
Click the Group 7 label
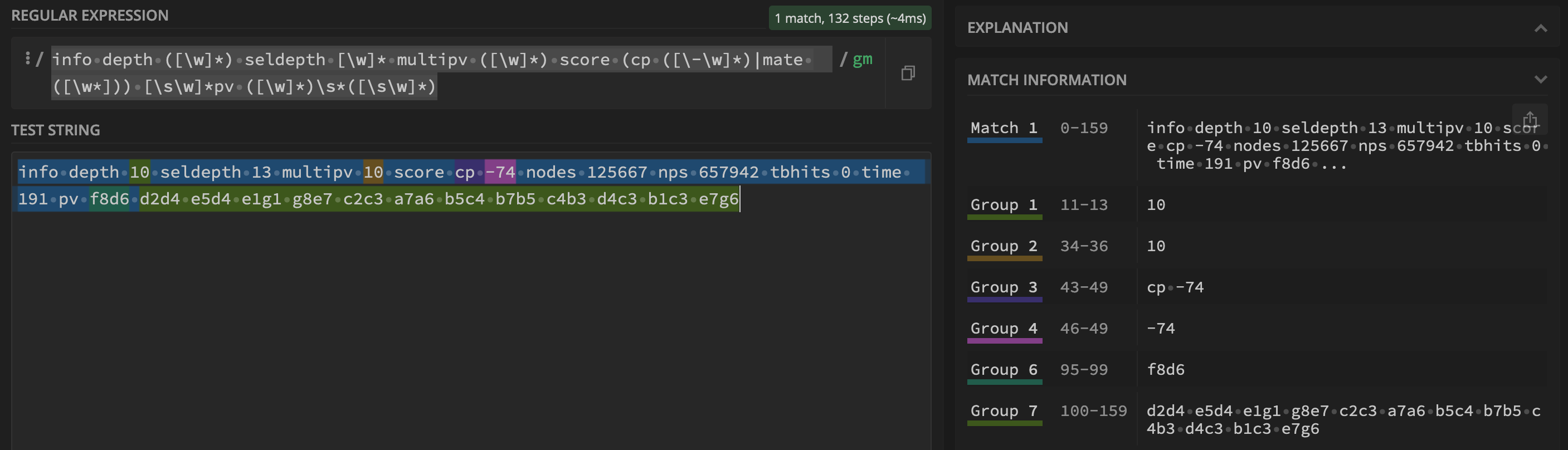pyautogui.click(x=1004, y=411)
